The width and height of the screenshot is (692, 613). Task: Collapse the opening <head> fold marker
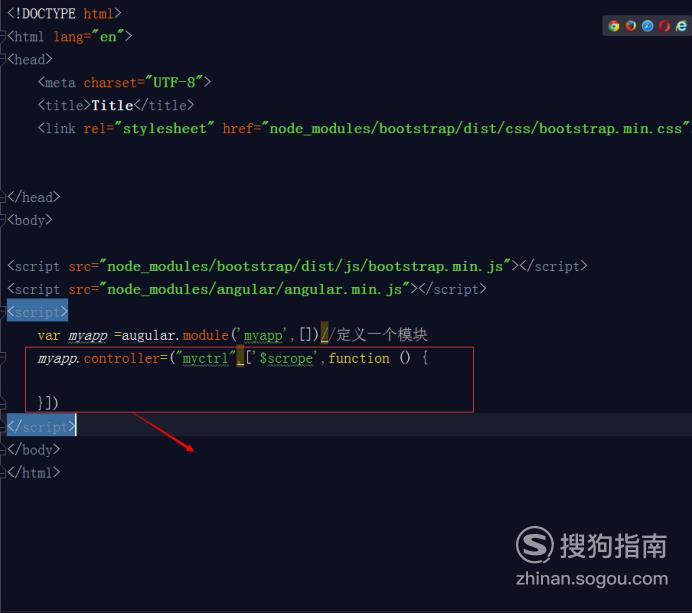pos(2,59)
